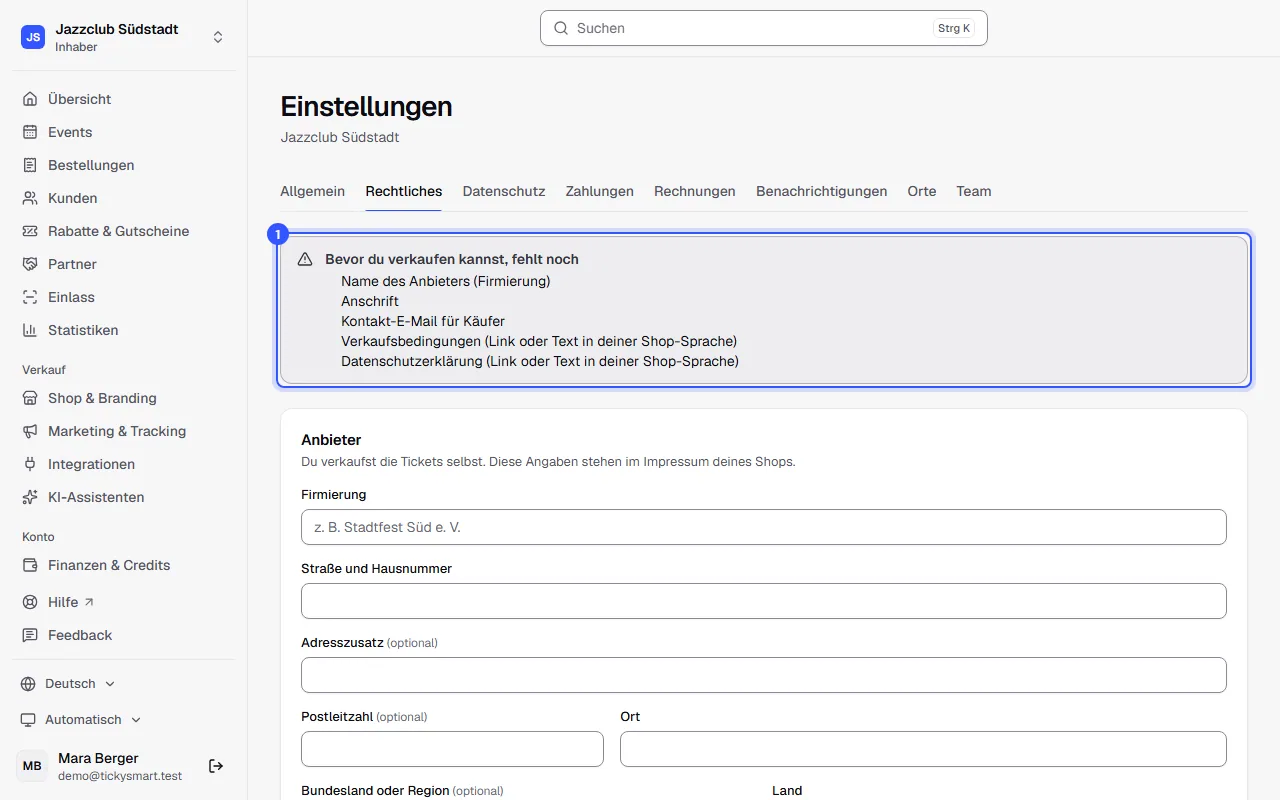The height and width of the screenshot is (800, 1280).
Task: Open the Team tab
Action: coord(974,191)
